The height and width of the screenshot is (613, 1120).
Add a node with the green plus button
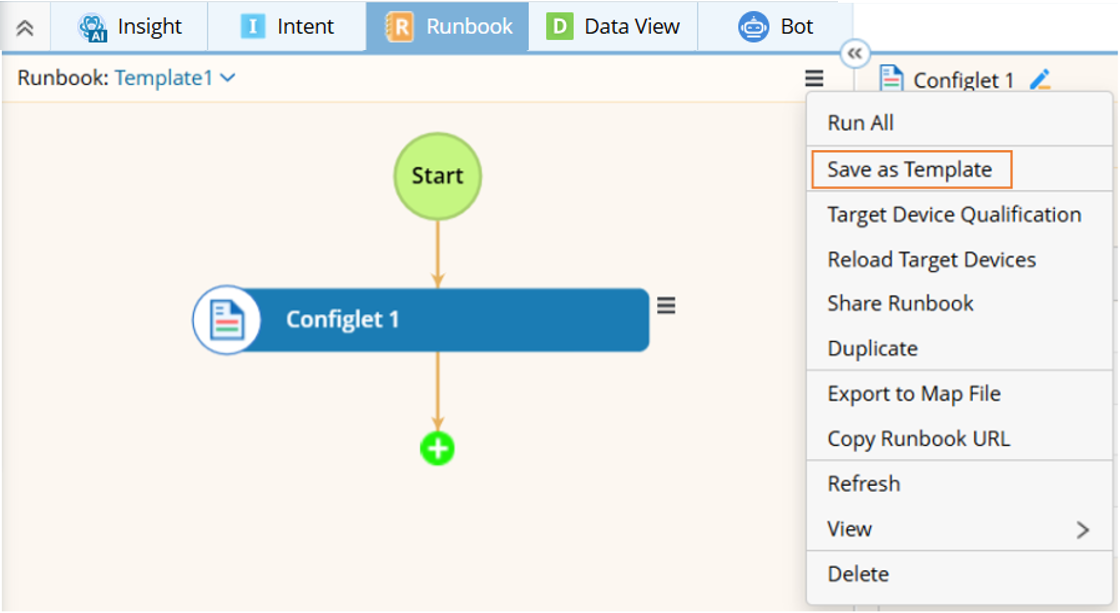coord(437,449)
